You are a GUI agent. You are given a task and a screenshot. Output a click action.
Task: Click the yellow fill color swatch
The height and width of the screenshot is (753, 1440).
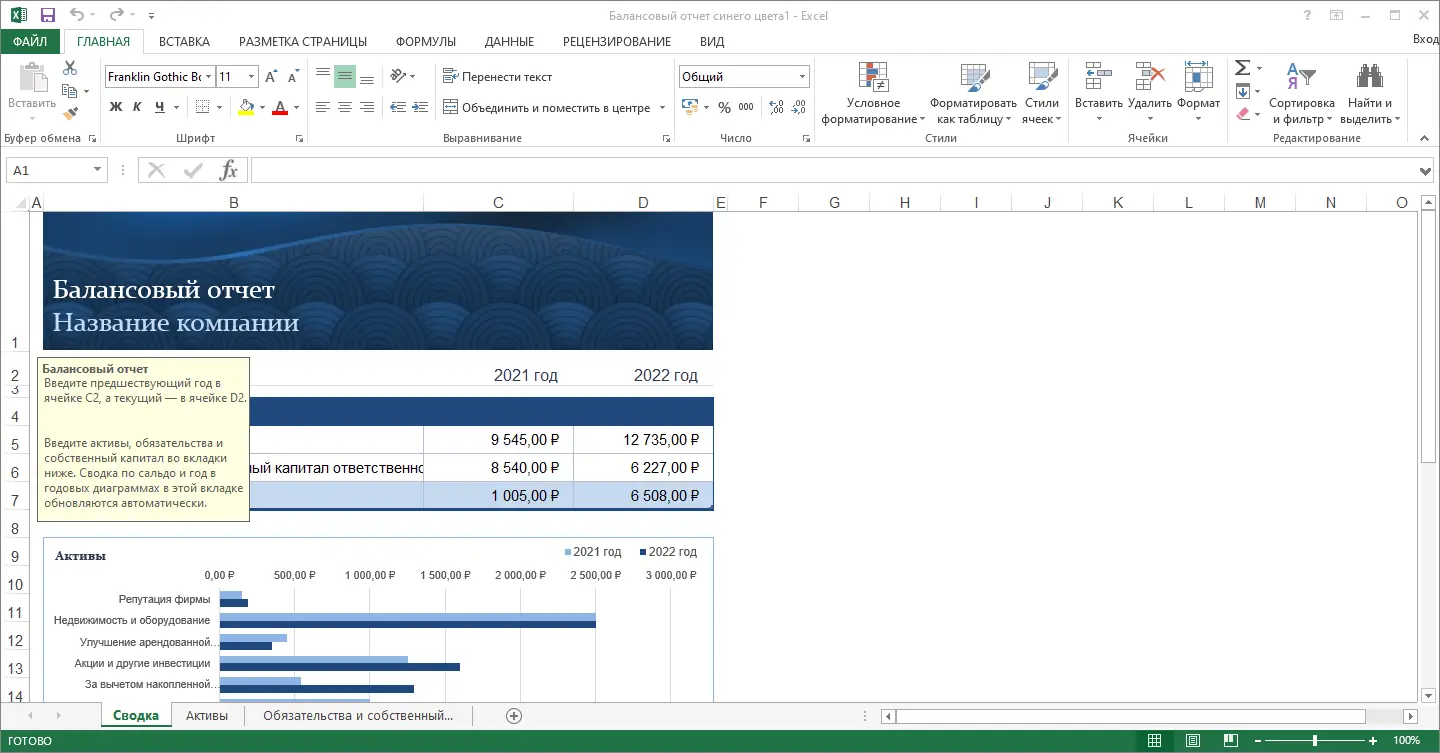pyautogui.click(x=246, y=107)
